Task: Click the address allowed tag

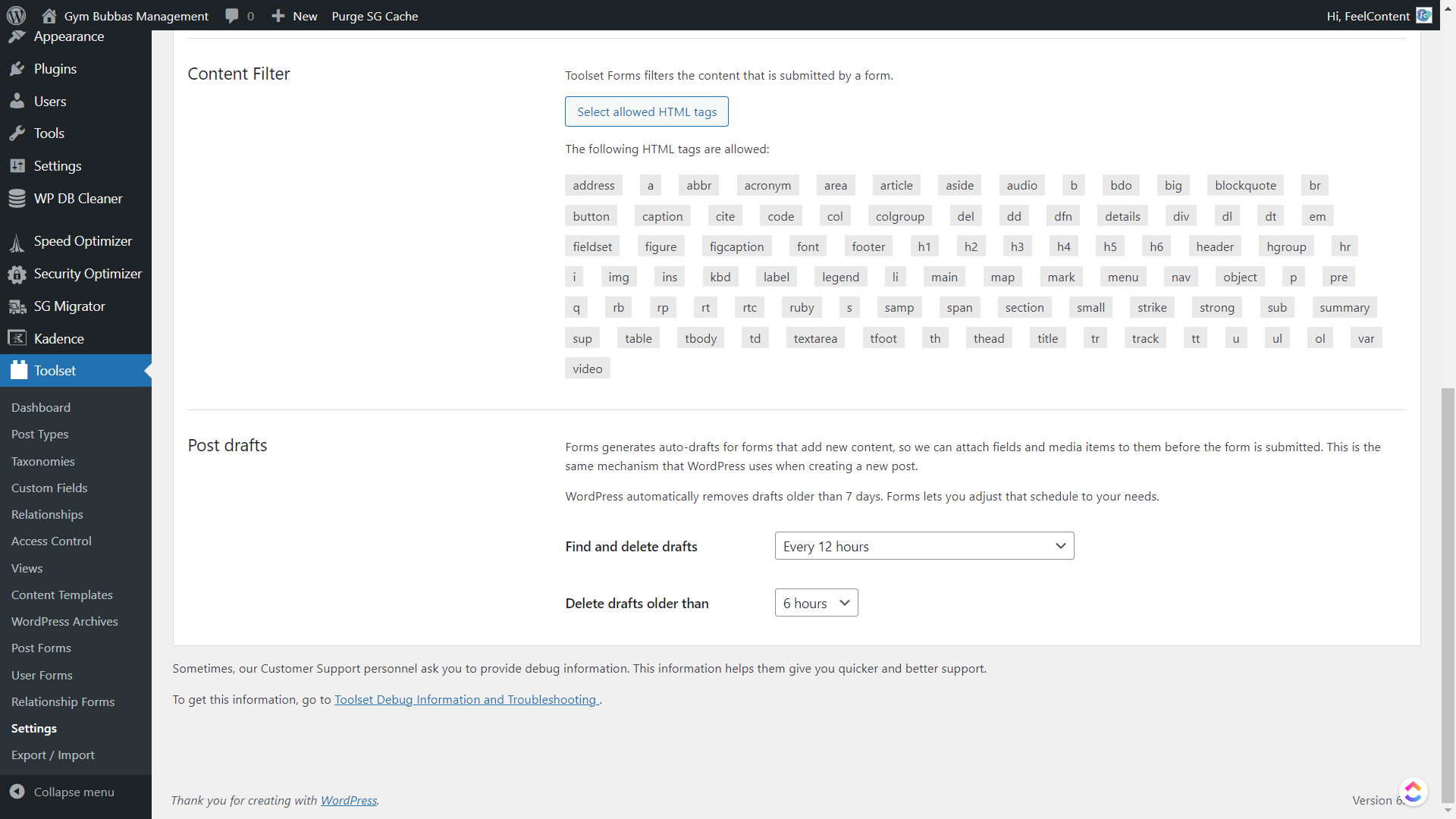Action: (594, 185)
